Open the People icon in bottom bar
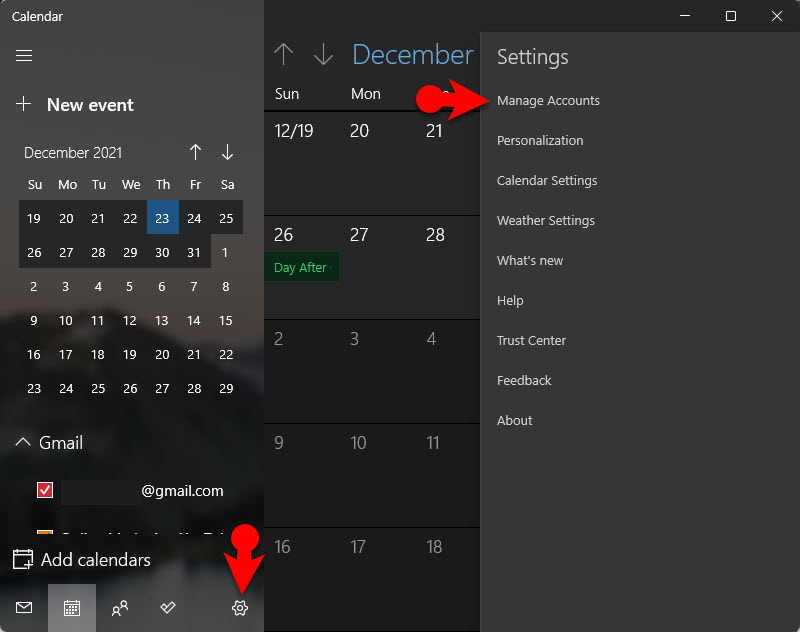 pyautogui.click(x=120, y=608)
